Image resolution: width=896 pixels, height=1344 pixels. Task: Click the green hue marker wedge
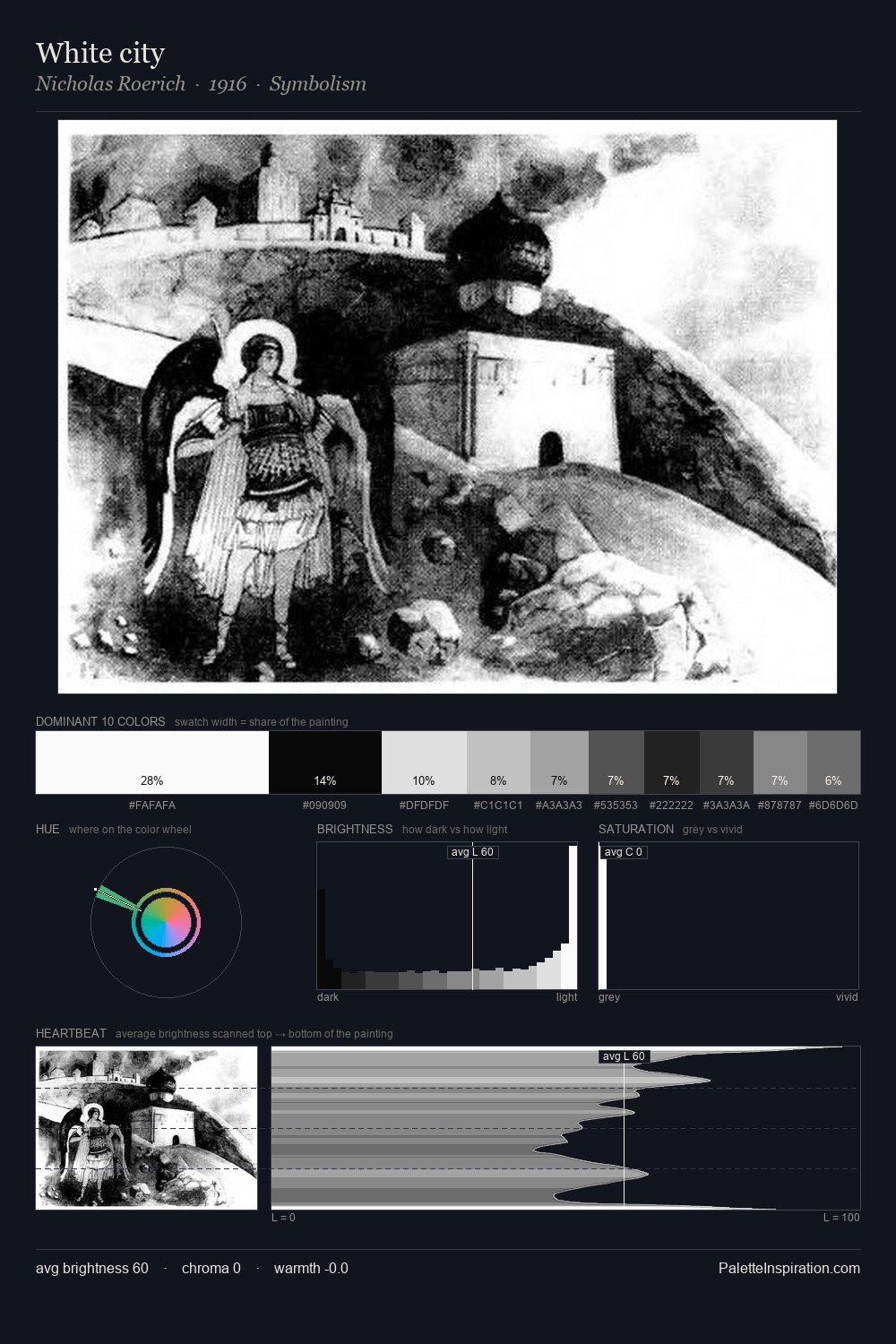[117, 899]
